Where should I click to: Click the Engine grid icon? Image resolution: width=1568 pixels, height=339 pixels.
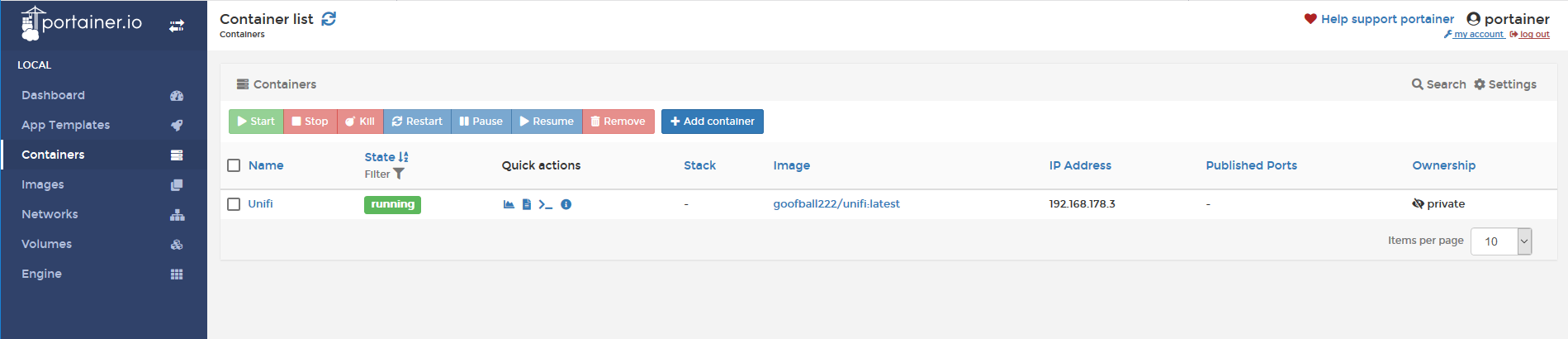coord(177,275)
